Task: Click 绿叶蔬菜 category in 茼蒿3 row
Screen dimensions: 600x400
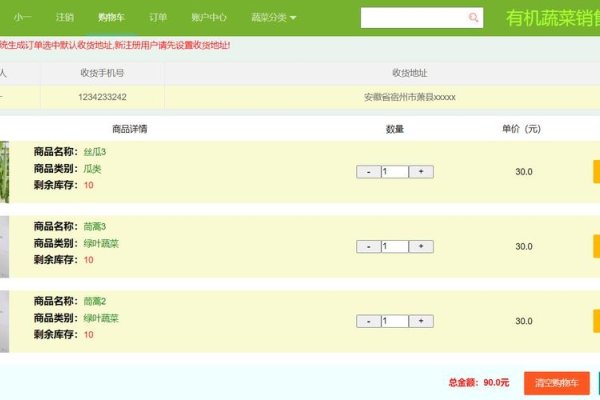Action: (x=101, y=243)
